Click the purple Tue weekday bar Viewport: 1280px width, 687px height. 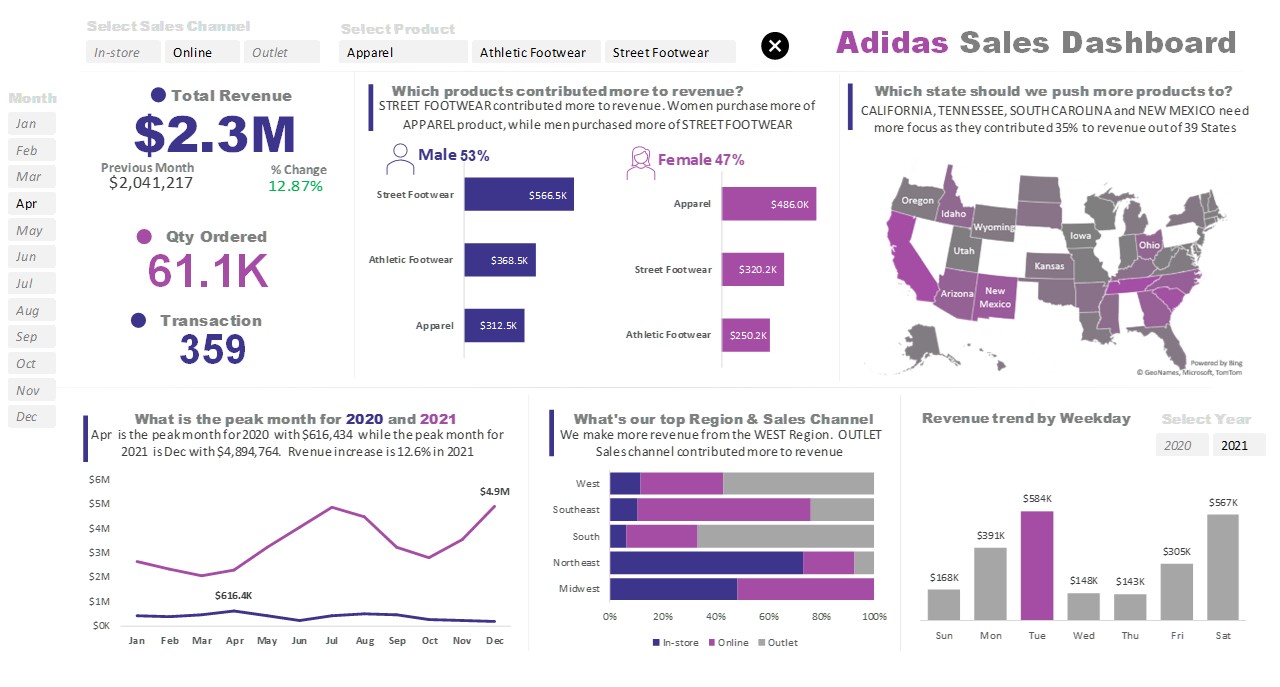click(1037, 566)
